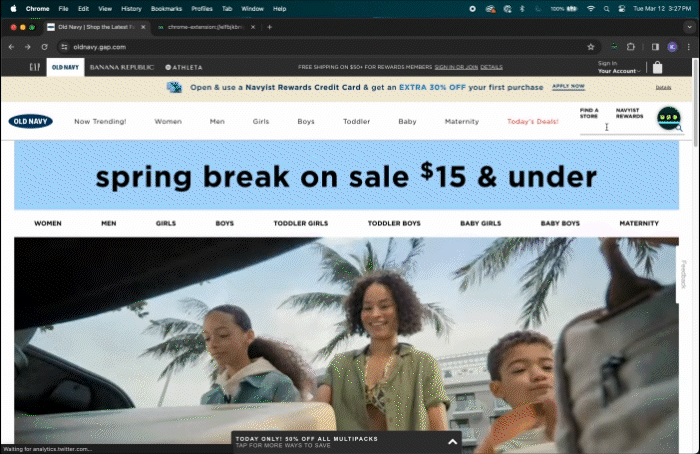
Task: Open Control Center in menu bar
Action: click(x=621, y=8)
